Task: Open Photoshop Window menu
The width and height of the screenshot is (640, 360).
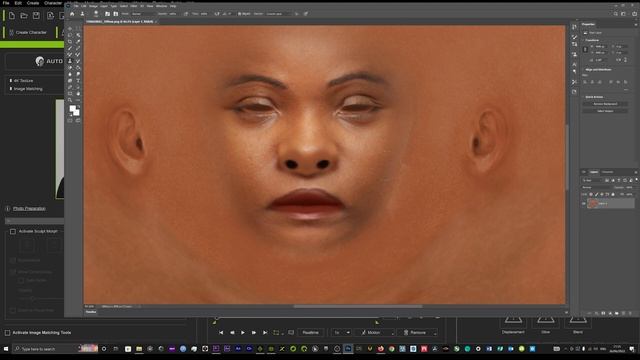Action: pos(162,6)
